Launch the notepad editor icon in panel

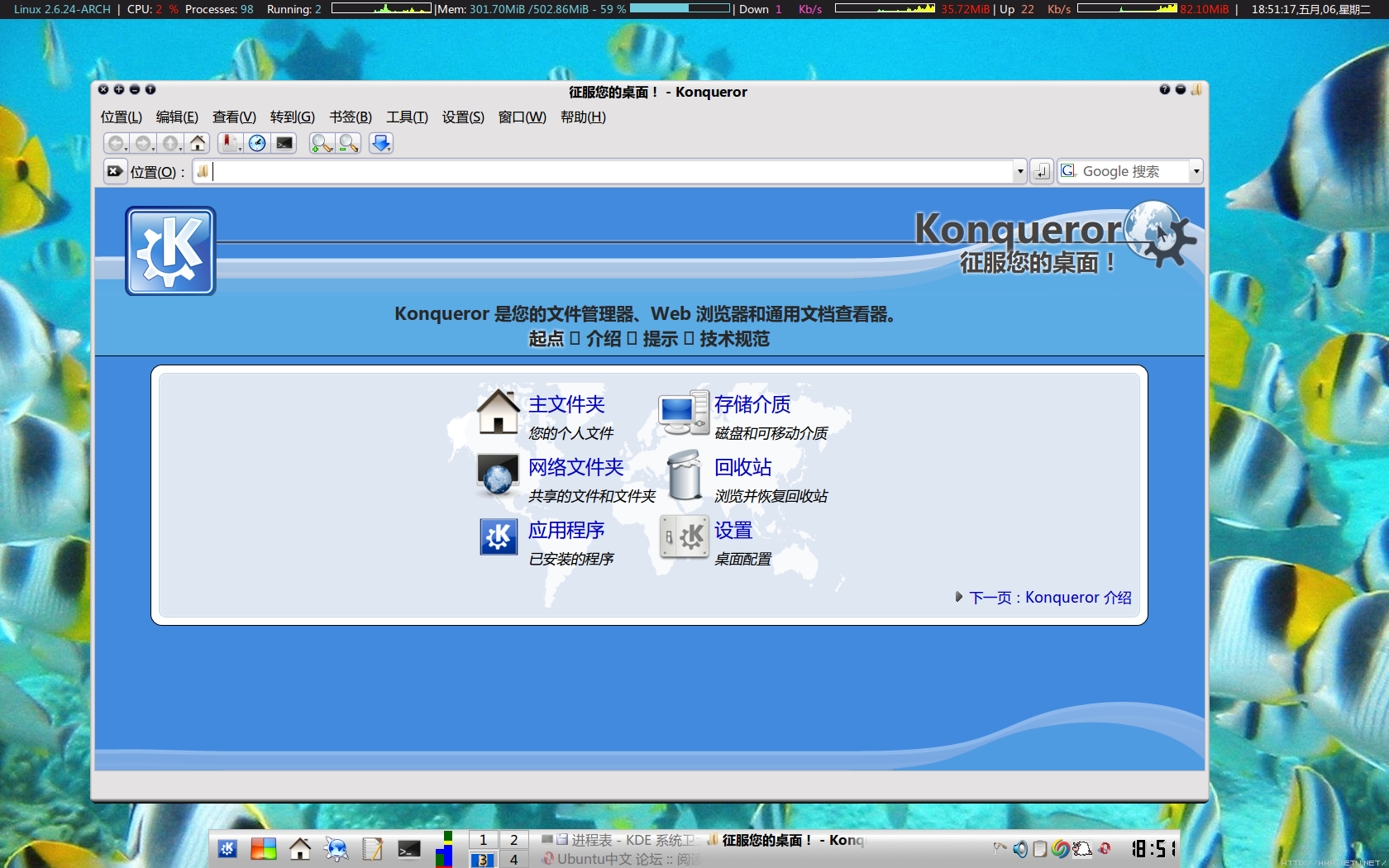[x=373, y=849]
